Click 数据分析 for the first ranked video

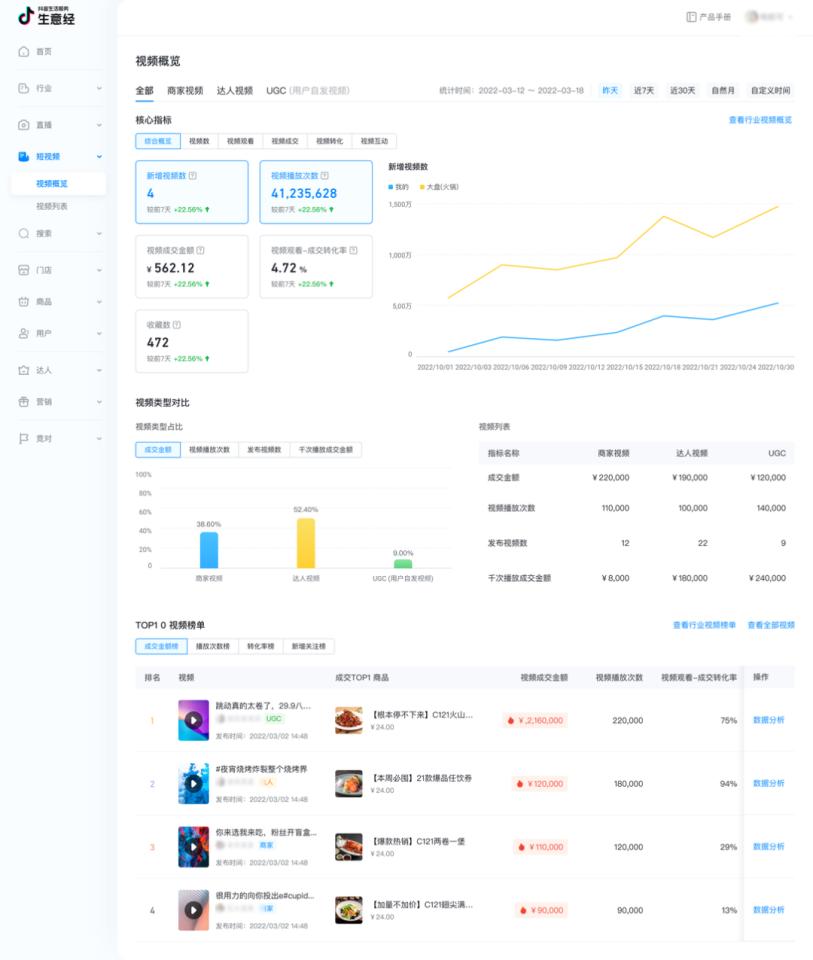pyautogui.click(x=768, y=720)
